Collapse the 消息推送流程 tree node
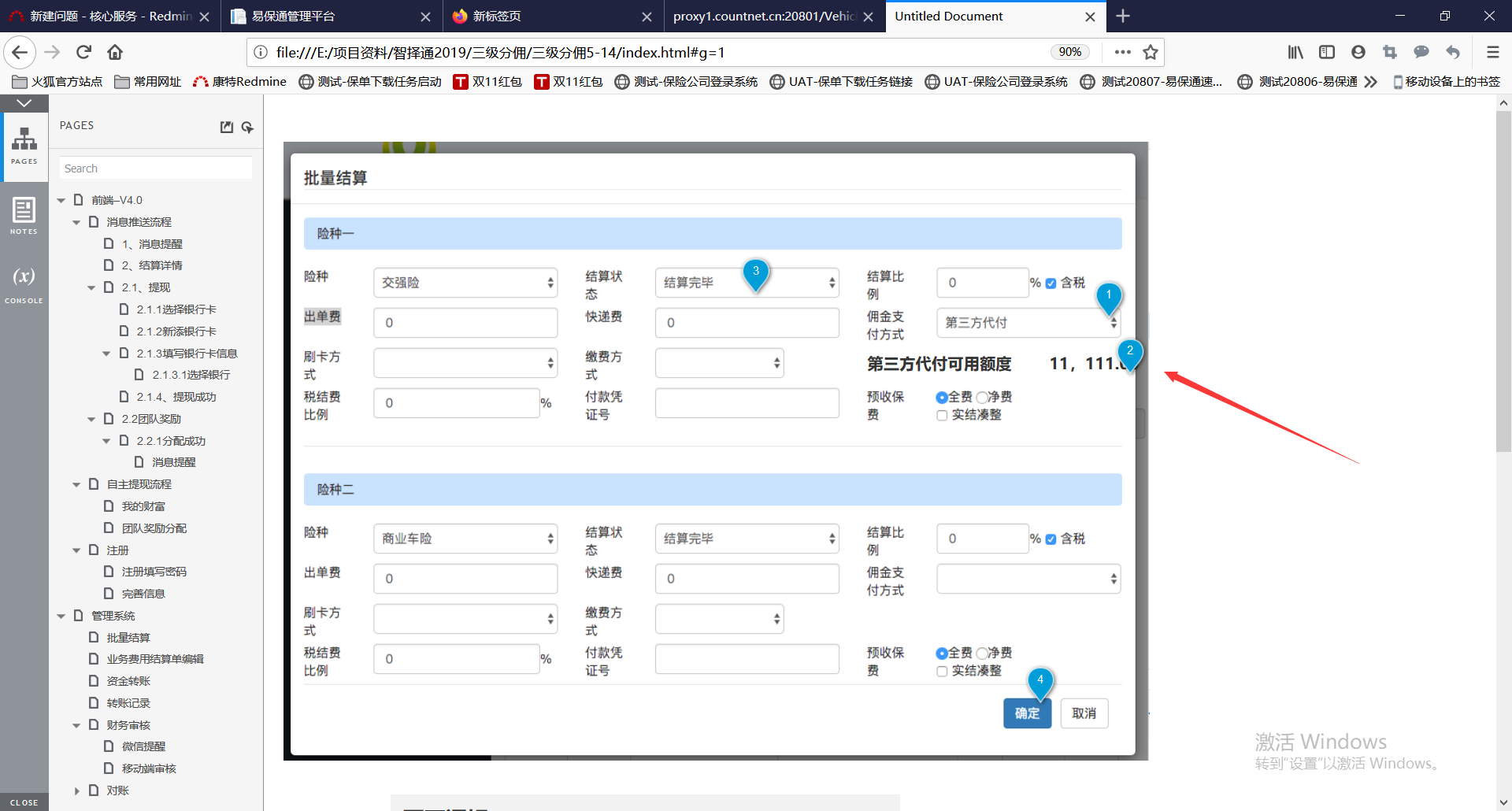Image resolution: width=1512 pixels, height=811 pixels. pyautogui.click(x=76, y=223)
